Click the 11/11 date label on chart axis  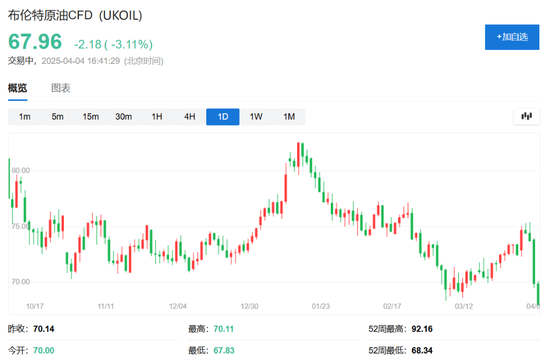(x=106, y=306)
